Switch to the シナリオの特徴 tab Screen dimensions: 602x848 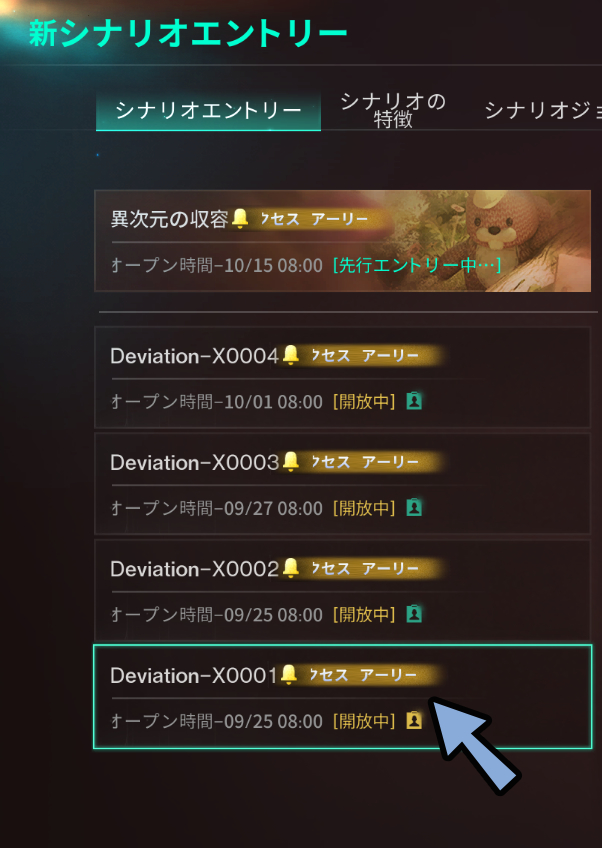click(393, 110)
